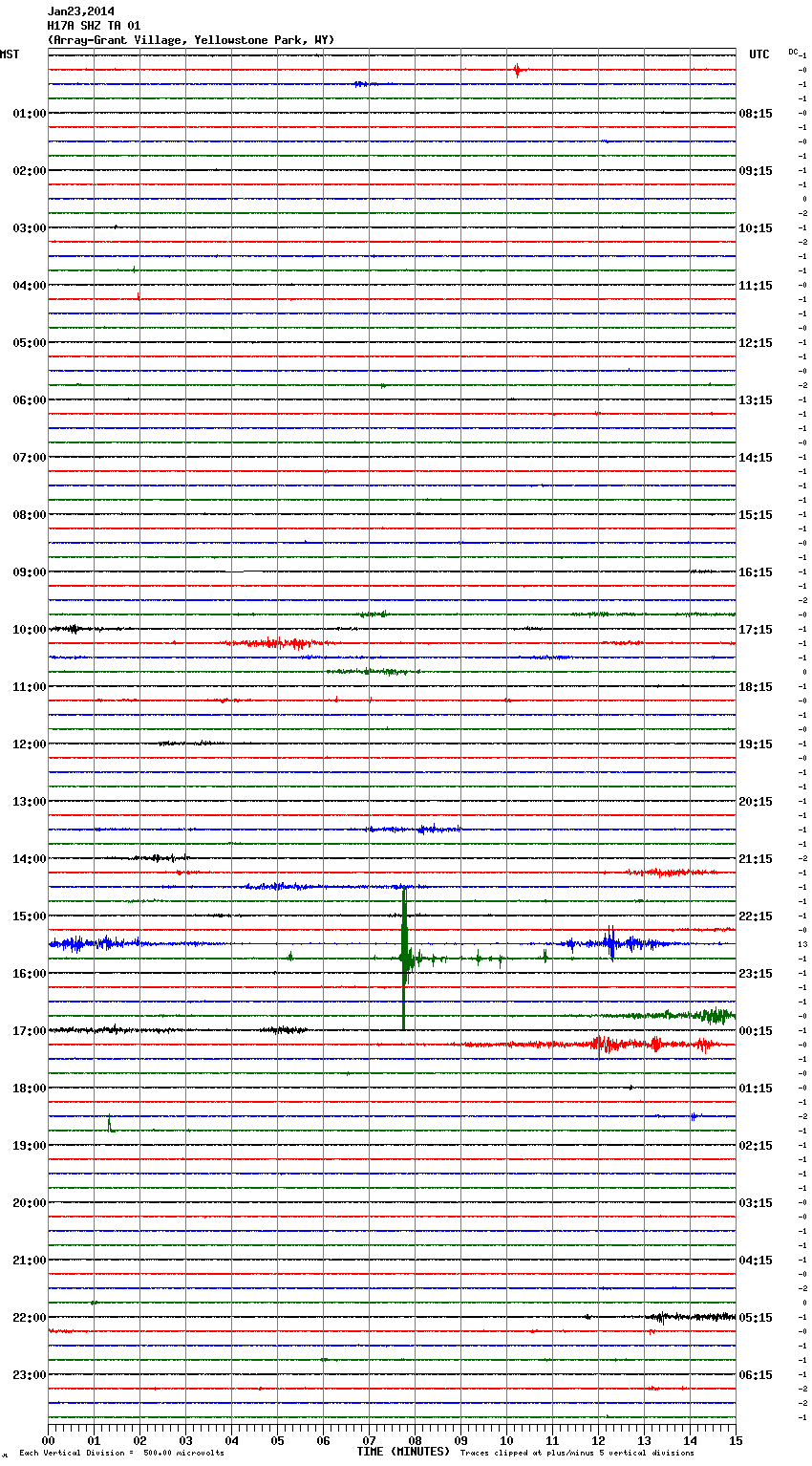Click the traces clipped footnote text
The height and width of the screenshot is (1466, 812).
pyautogui.click(x=577, y=1454)
